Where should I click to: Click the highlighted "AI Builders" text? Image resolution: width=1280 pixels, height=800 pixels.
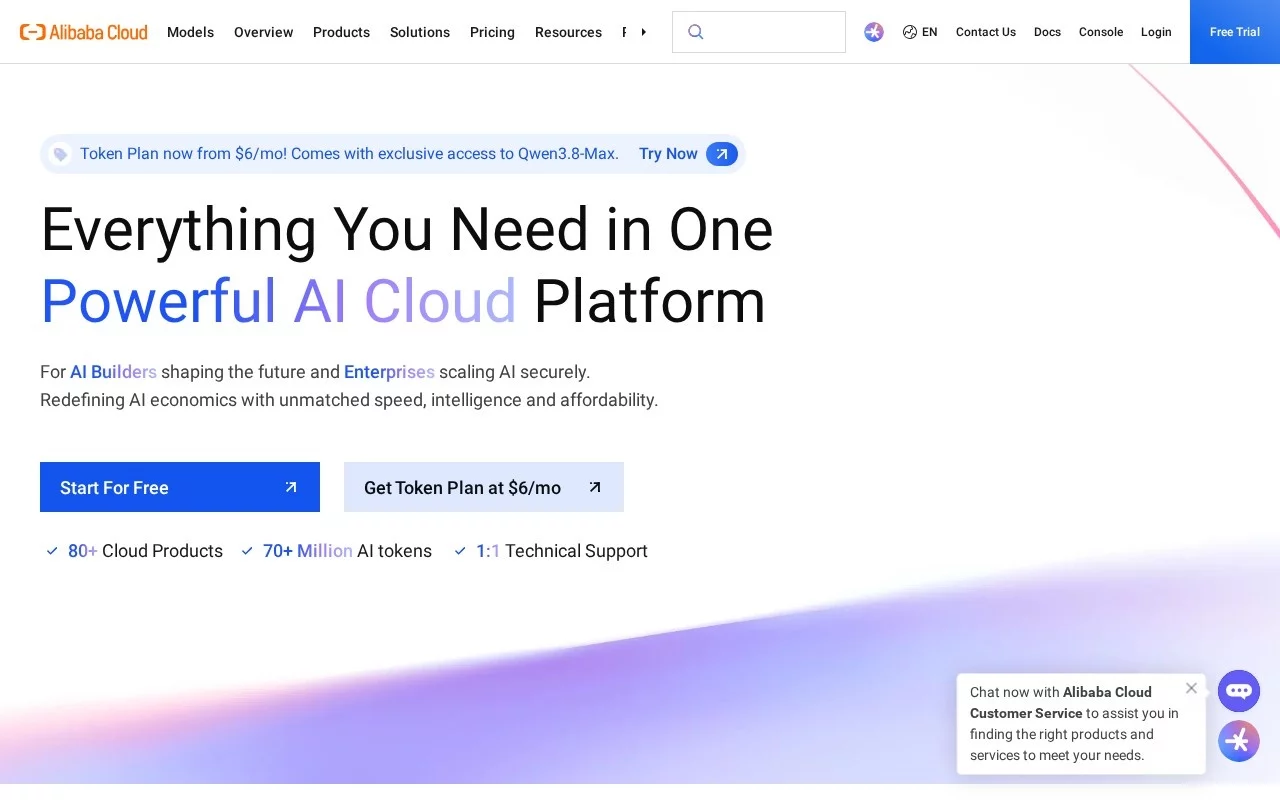coord(113,372)
